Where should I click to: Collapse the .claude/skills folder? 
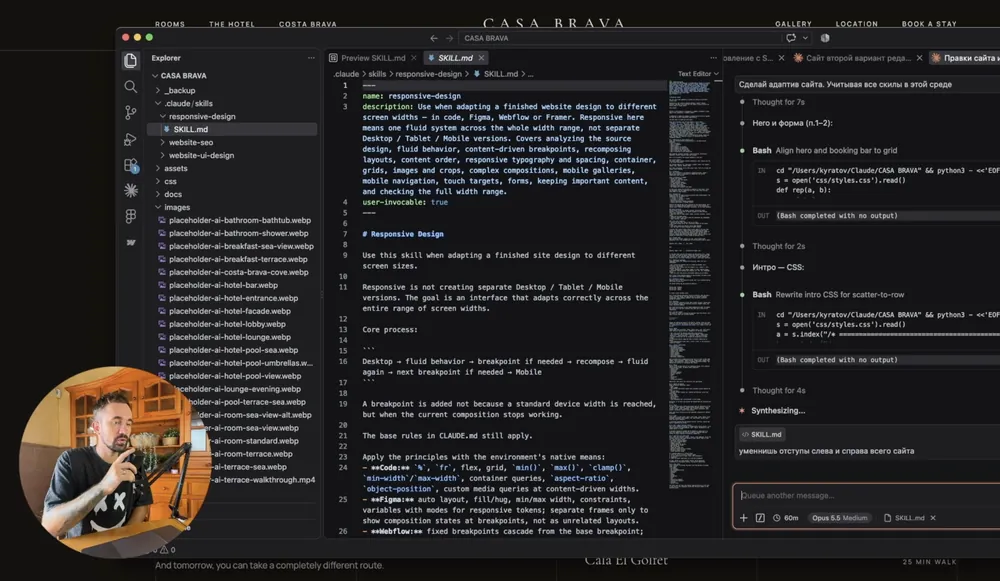click(x=158, y=103)
